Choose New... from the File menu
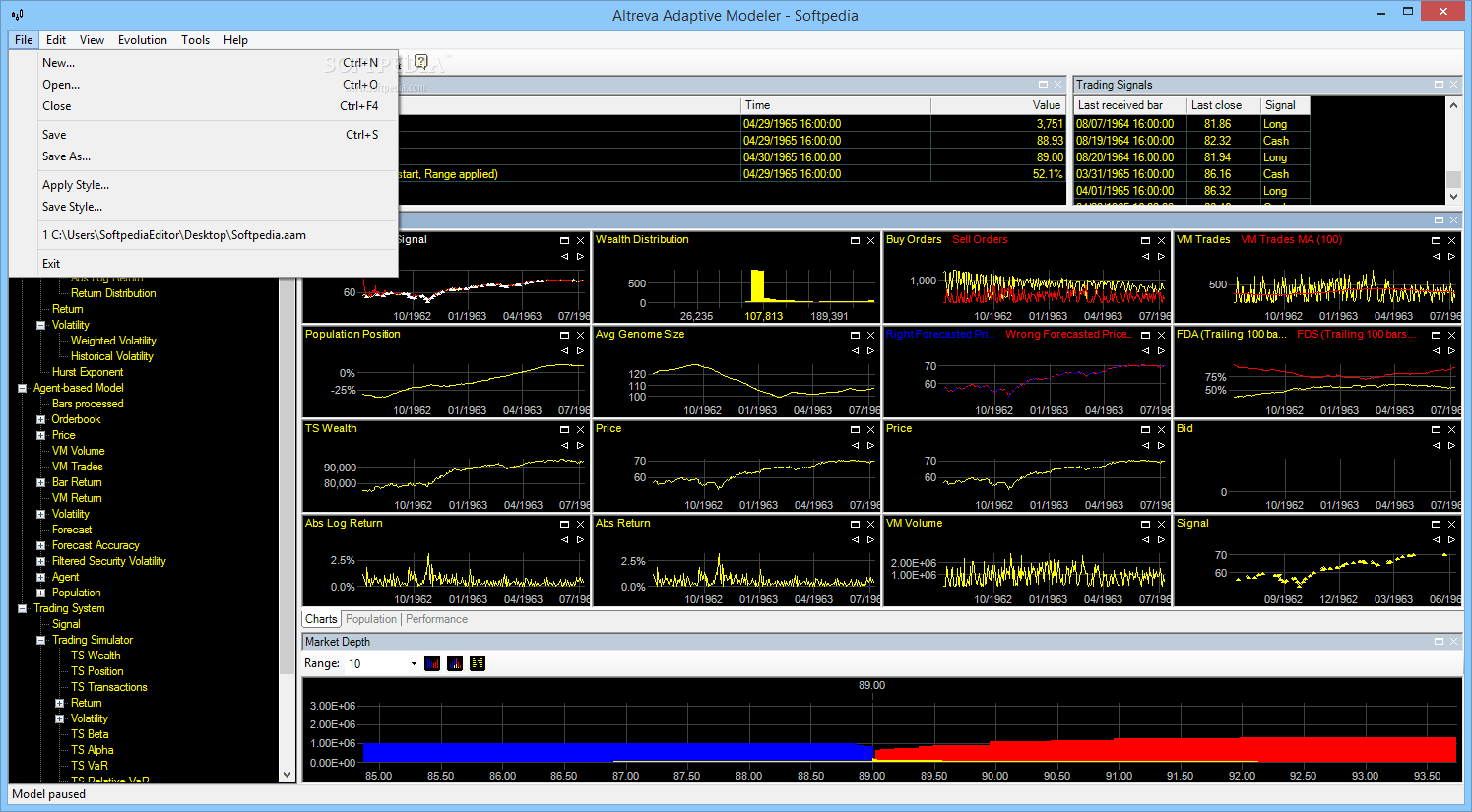 [203, 63]
